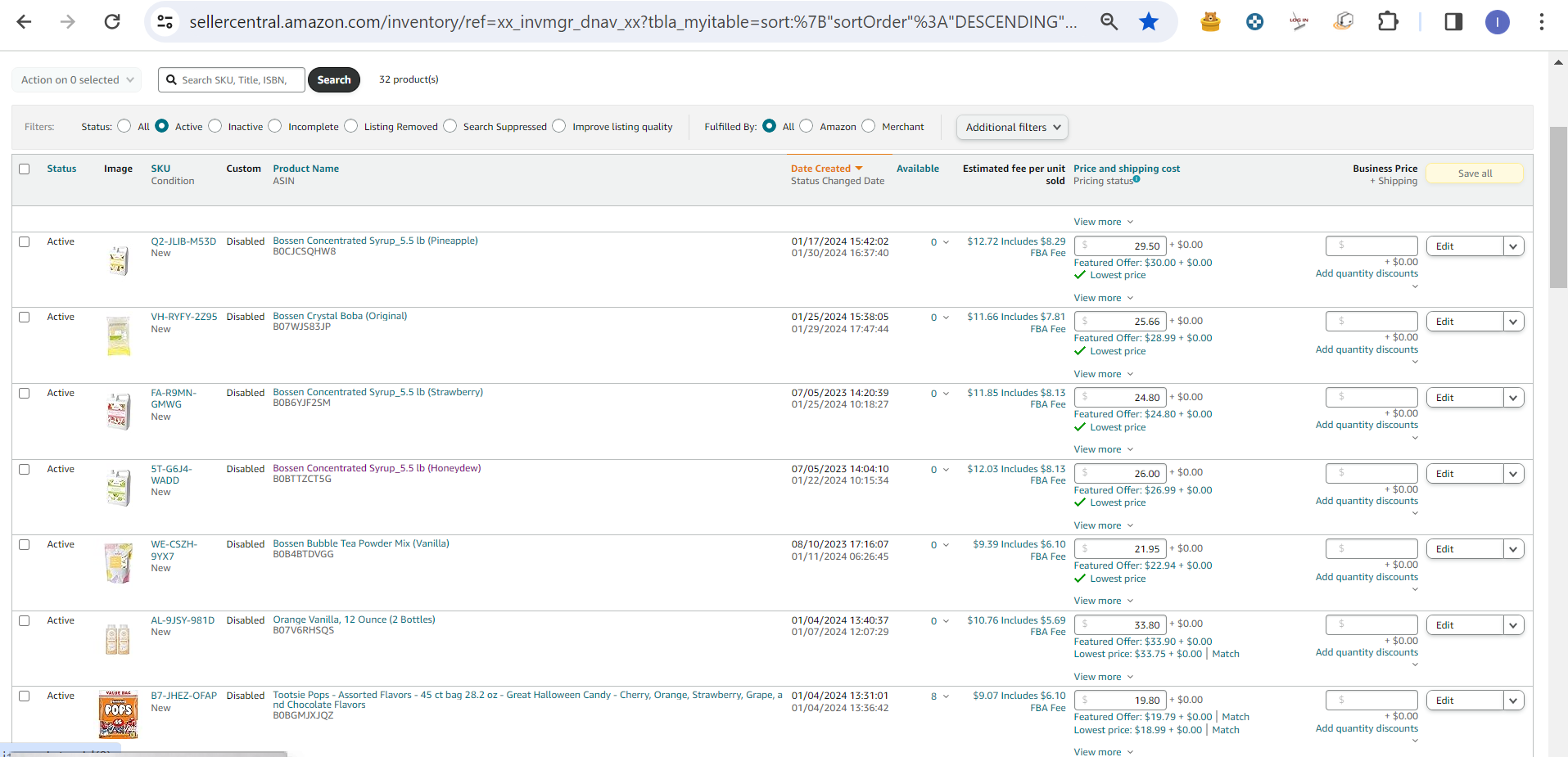Screen dimensions: 1568x757
Task: Click the Save all button
Action: click(x=1475, y=173)
